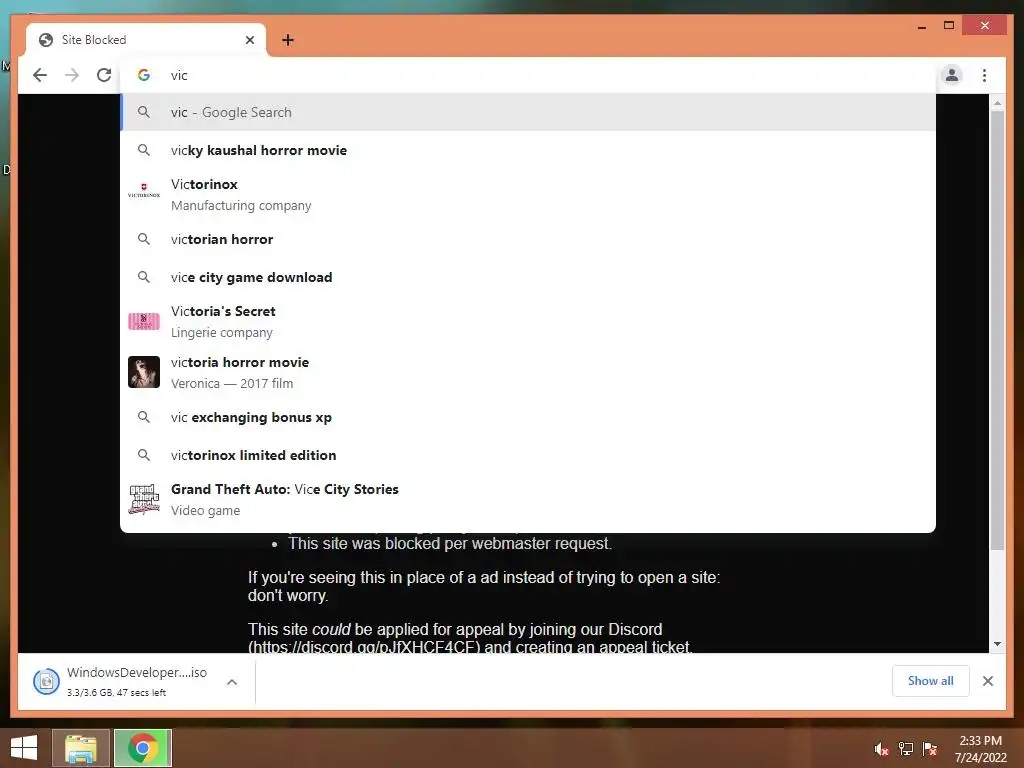Click the Chrome taskbar icon
This screenshot has height=768, width=1024.
[143, 748]
